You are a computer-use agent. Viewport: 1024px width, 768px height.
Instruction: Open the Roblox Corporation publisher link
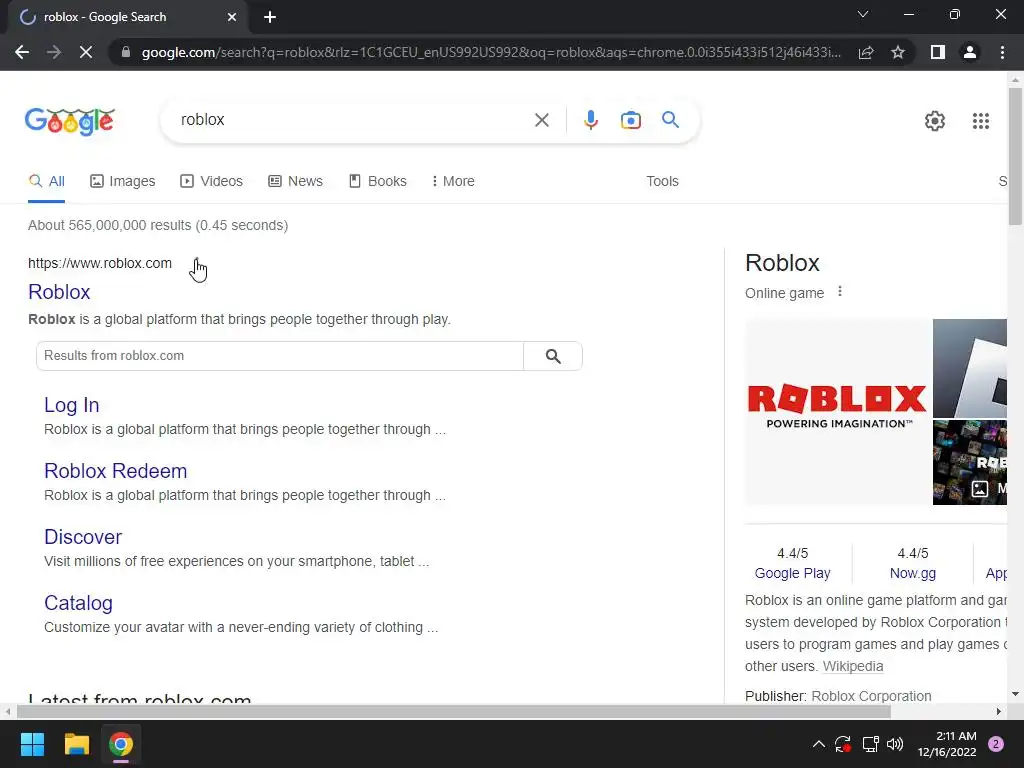(x=871, y=696)
